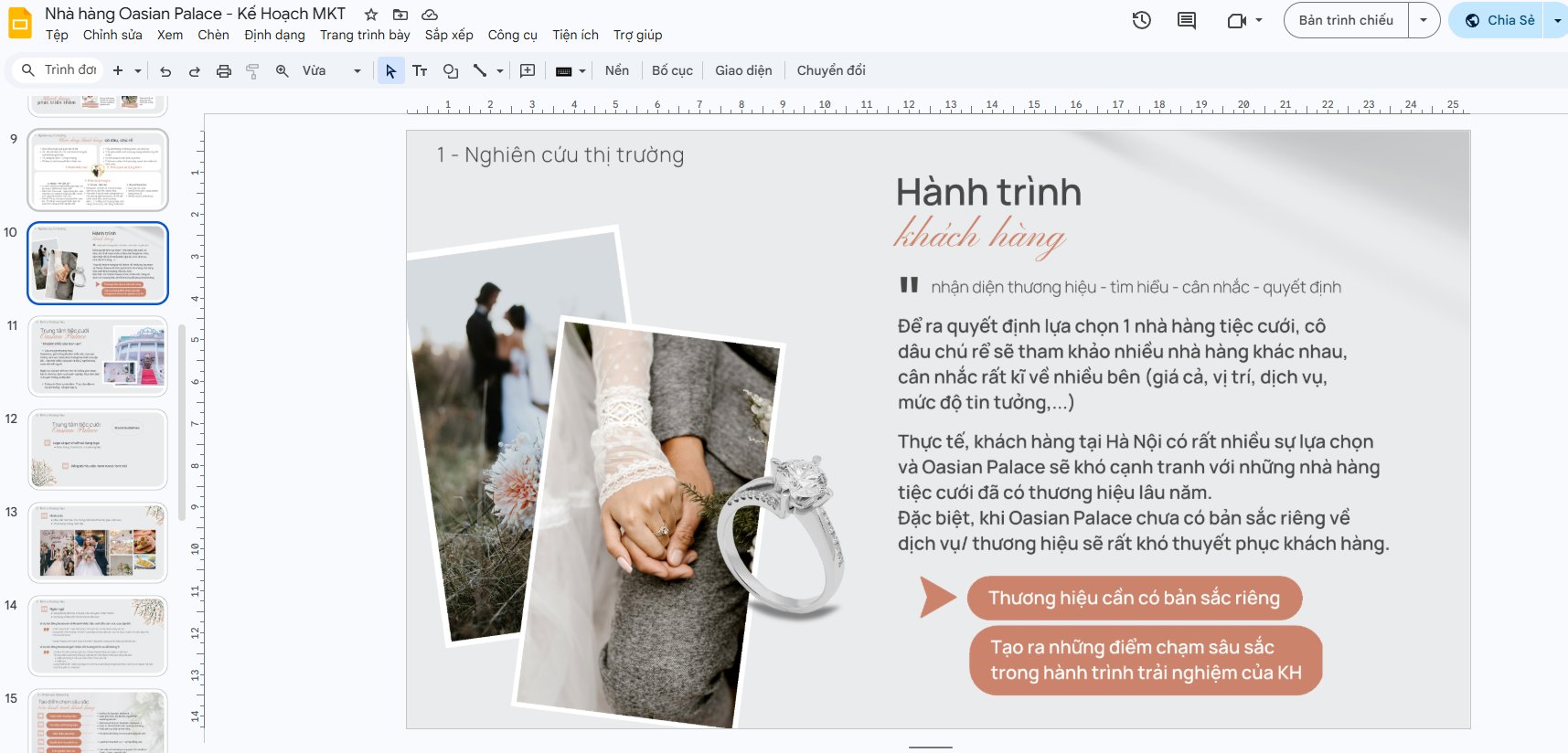Click the 'khách hàng' script text

980,236
